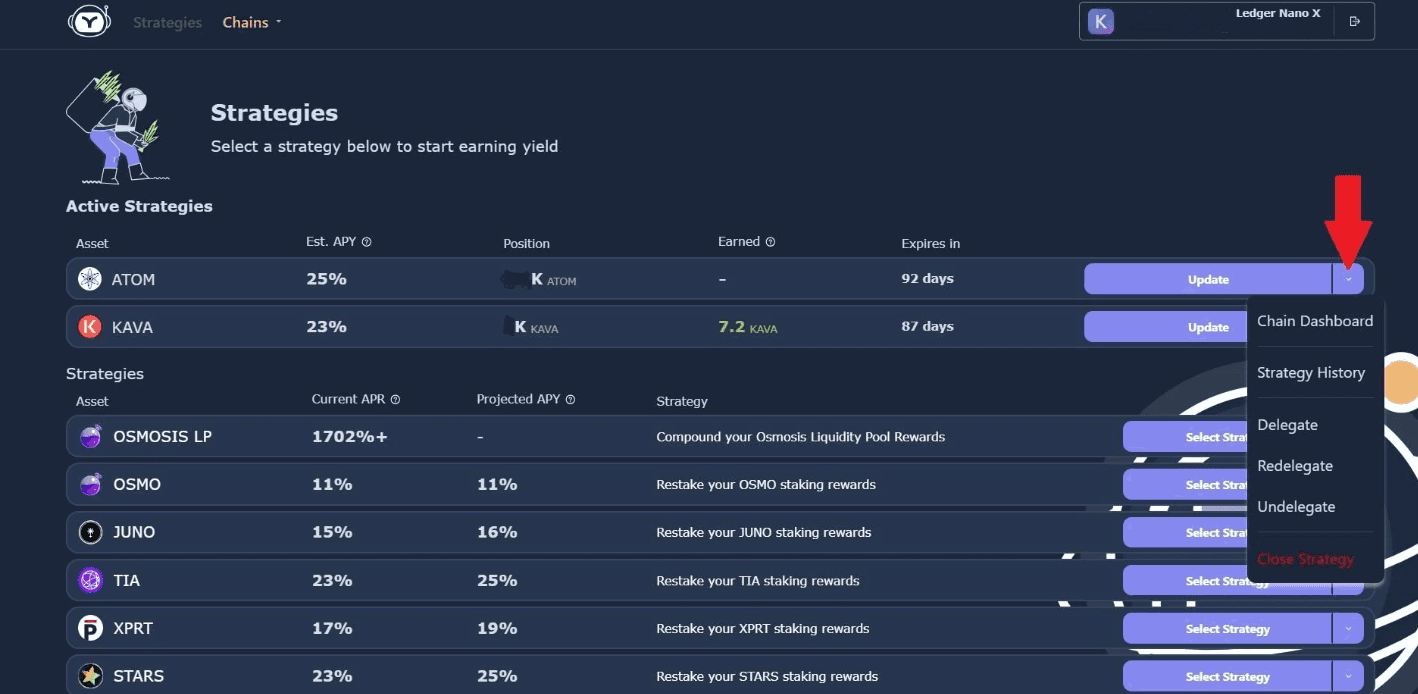1418x694 pixels.
Task: Click 'Restake your XPRT staking rewards'
Action: (763, 629)
